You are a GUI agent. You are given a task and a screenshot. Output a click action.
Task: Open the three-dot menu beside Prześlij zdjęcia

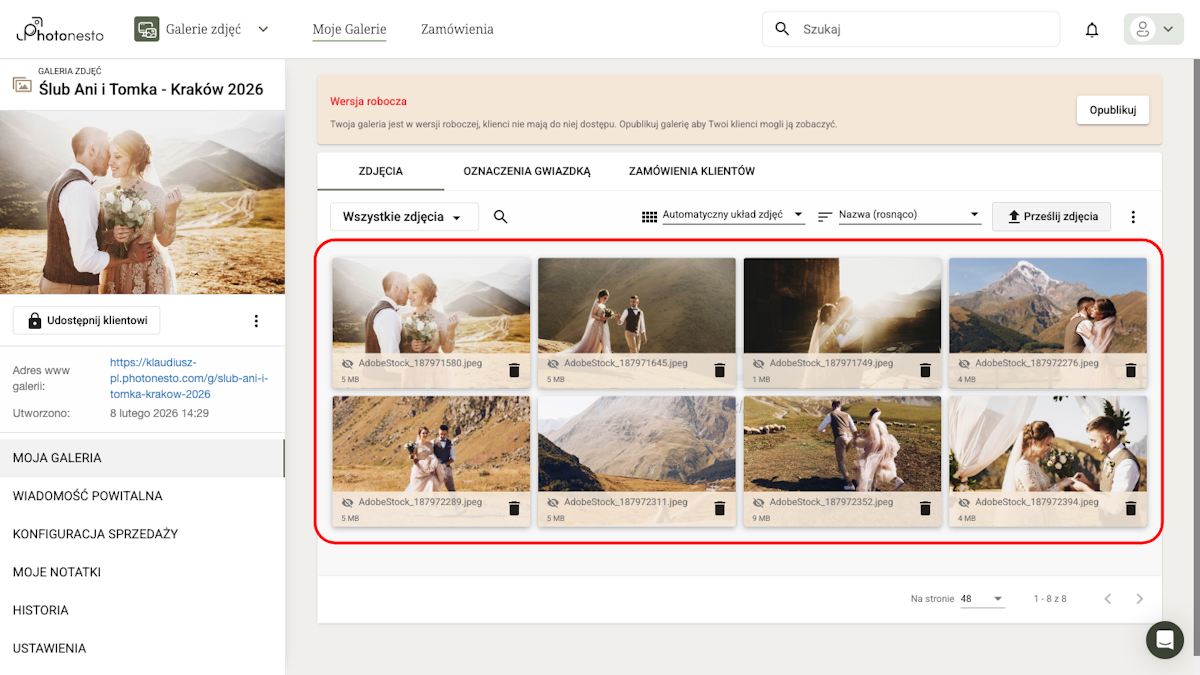pyautogui.click(x=1133, y=217)
